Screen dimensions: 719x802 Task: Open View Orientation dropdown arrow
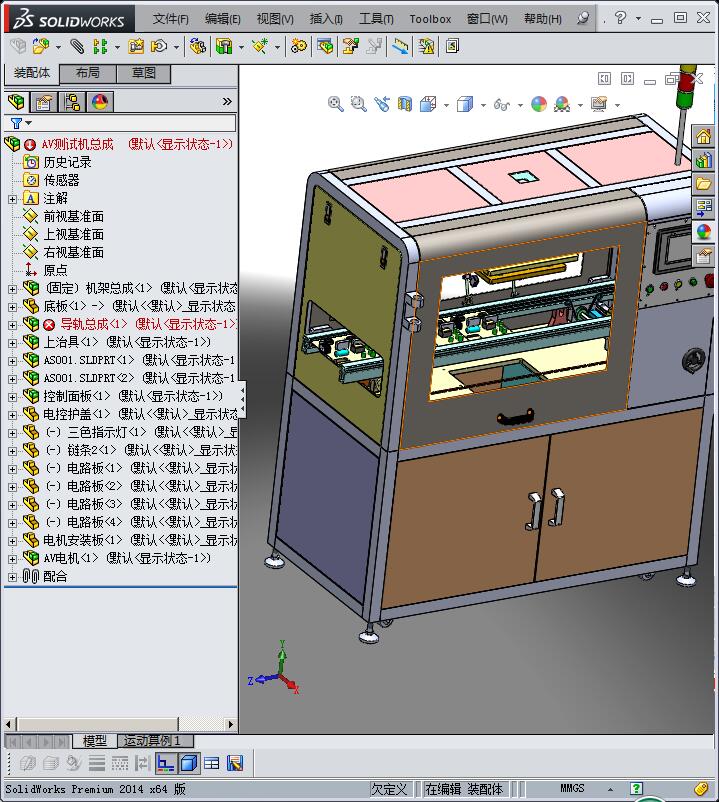[x=446, y=105]
